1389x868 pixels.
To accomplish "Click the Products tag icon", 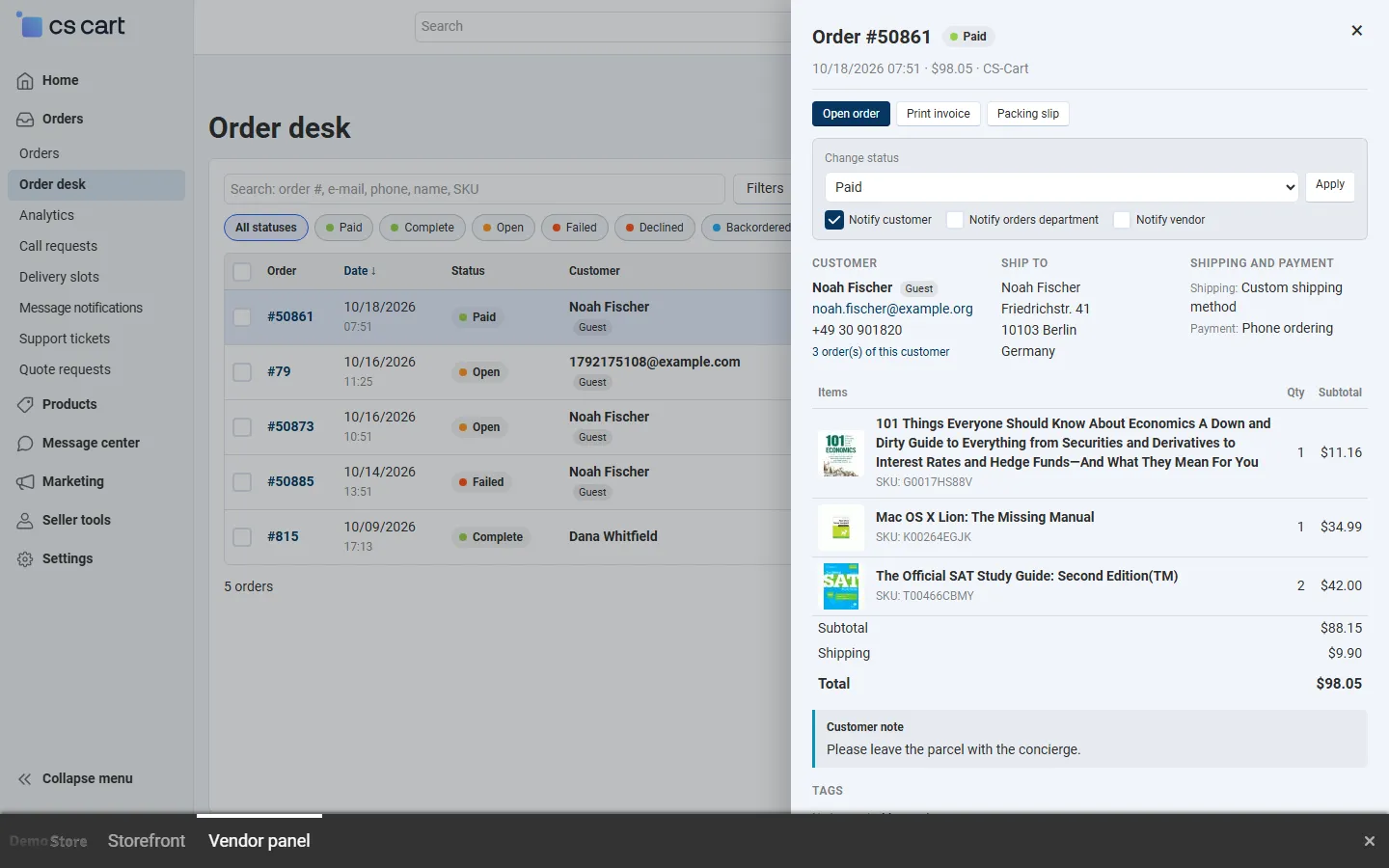I will tap(25, 405).
